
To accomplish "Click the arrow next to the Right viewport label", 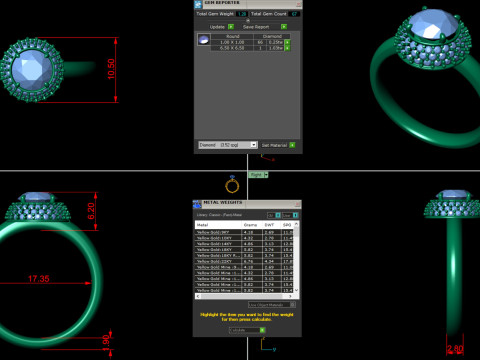I will [266, 175].
